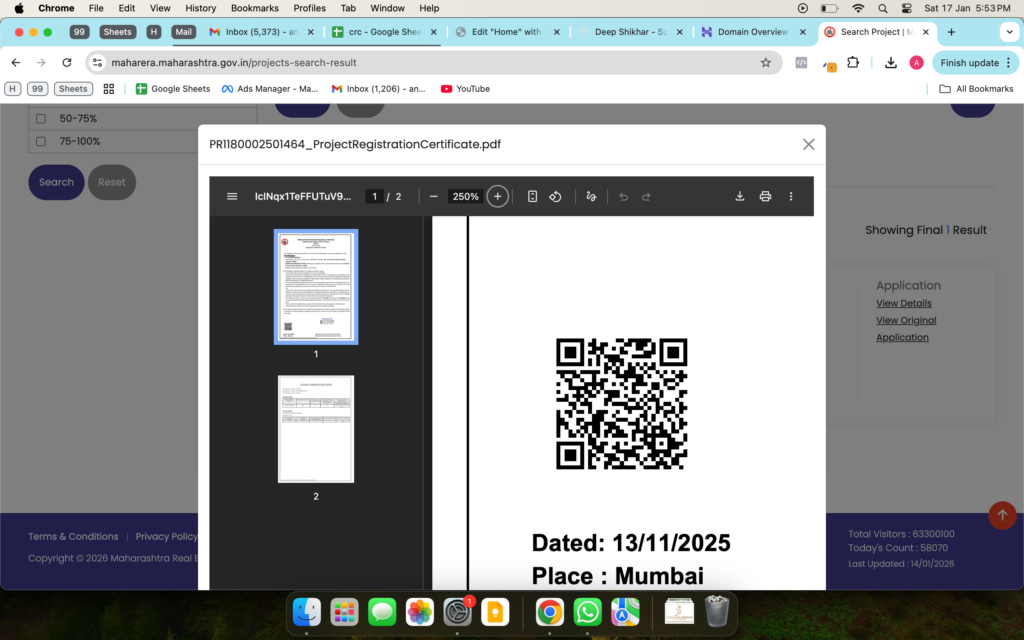The width and height of the screenshot is (1024, 640).
Task: Click the fit to page icon
Action: pos(532,196)
